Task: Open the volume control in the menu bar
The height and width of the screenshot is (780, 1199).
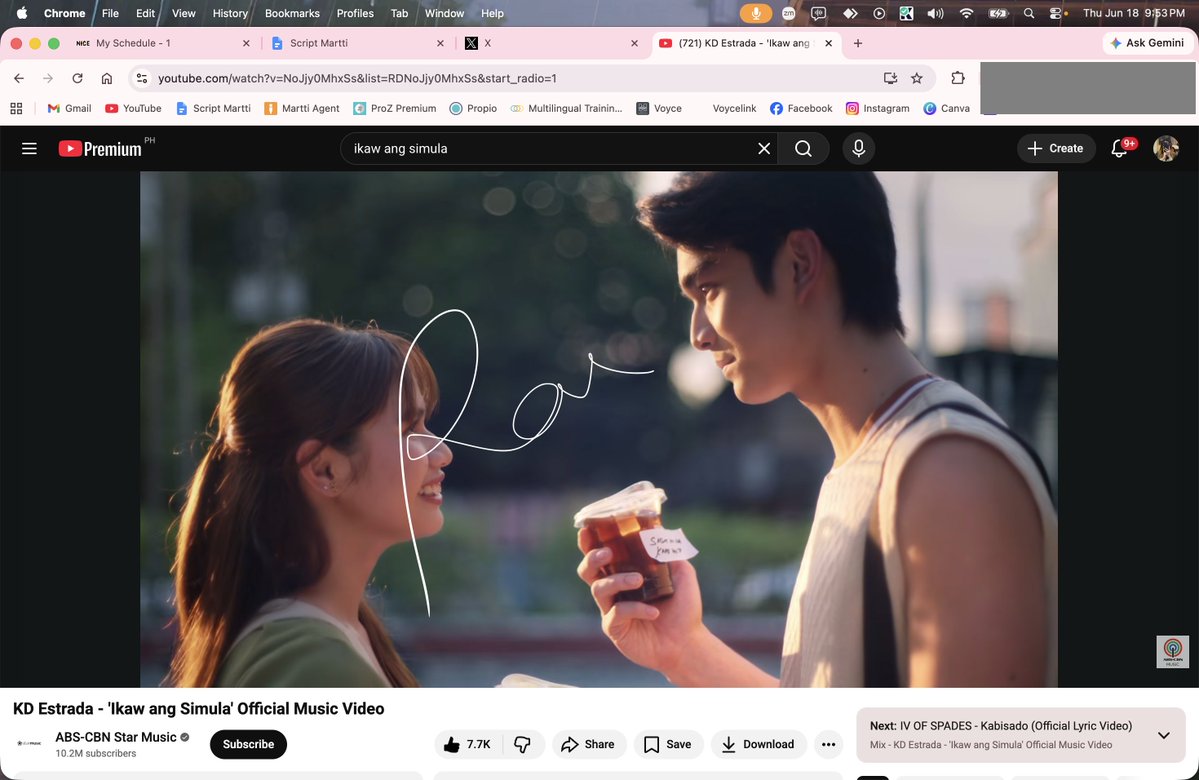Action: 935,13
